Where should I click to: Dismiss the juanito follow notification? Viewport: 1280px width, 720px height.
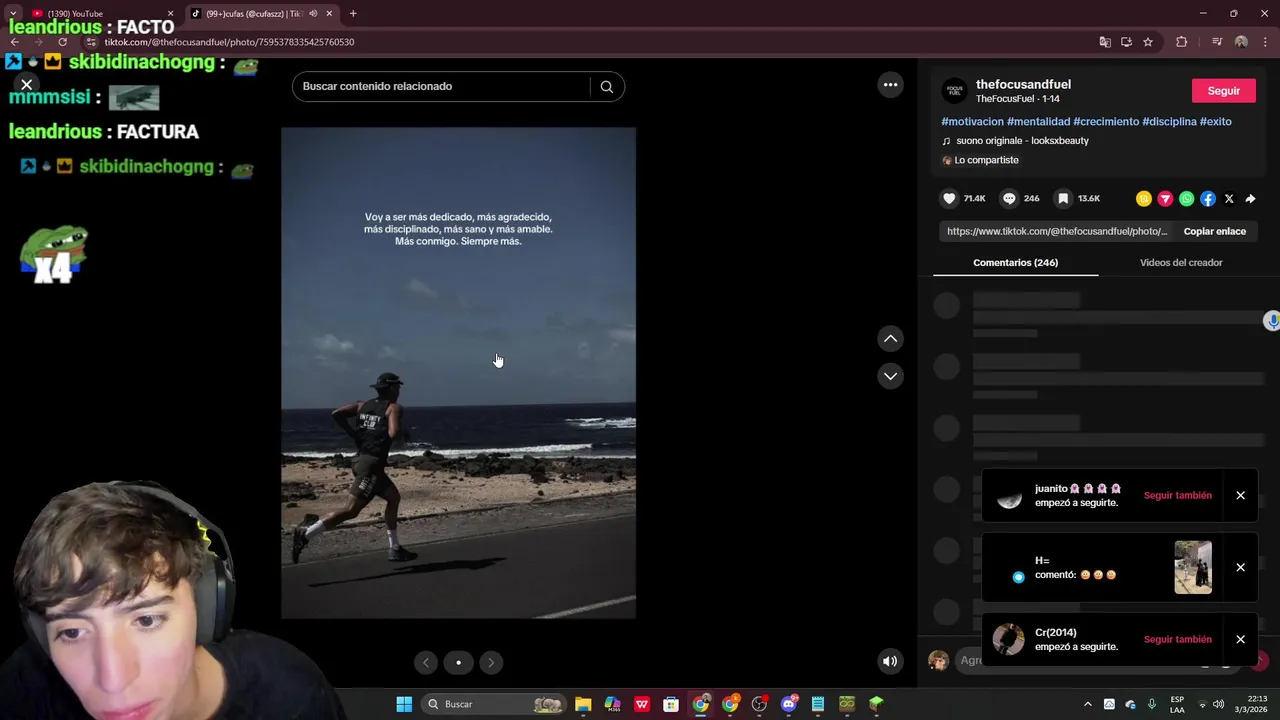tap(1240, 495)
